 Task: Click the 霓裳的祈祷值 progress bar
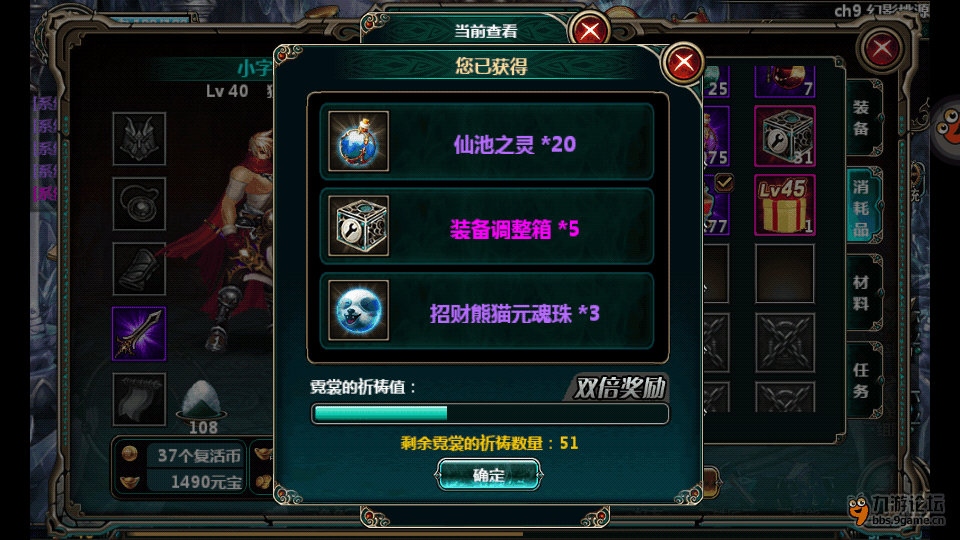pos(490,414)
